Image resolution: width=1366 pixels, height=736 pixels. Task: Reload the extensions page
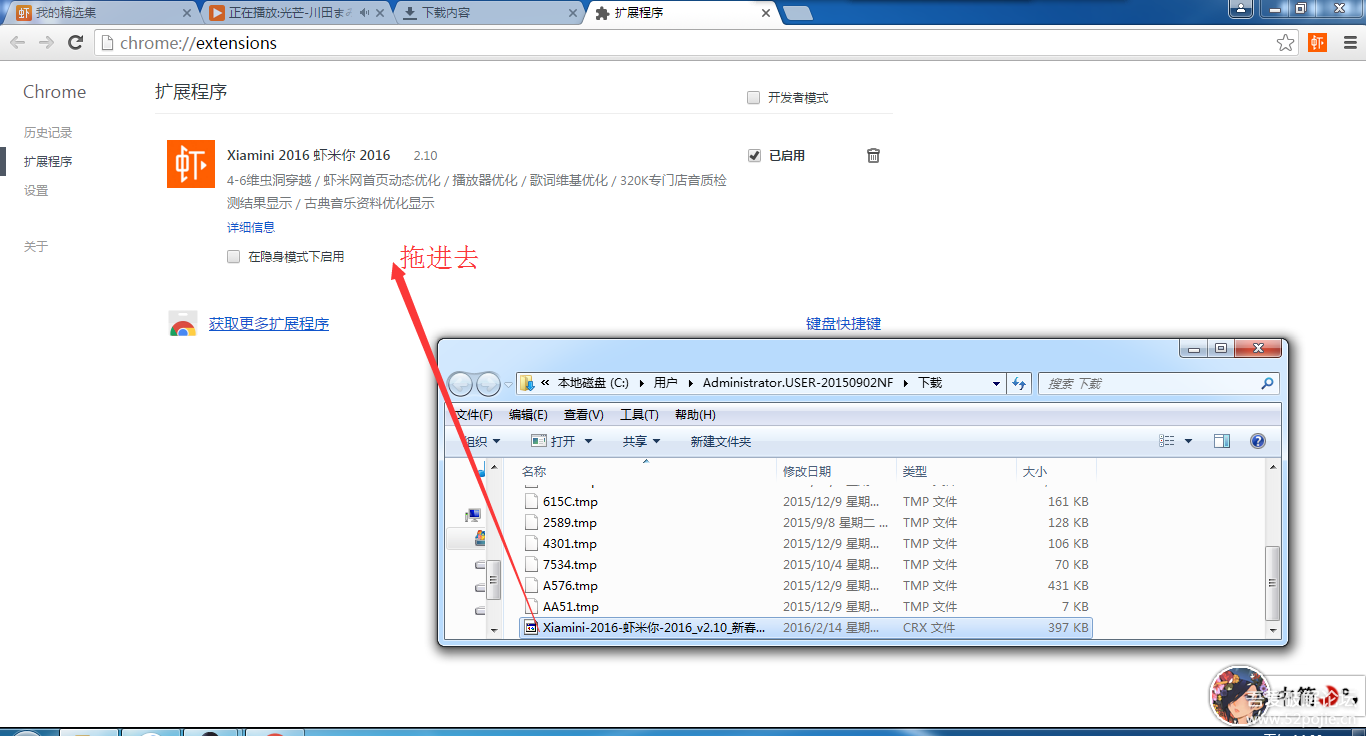75,43
